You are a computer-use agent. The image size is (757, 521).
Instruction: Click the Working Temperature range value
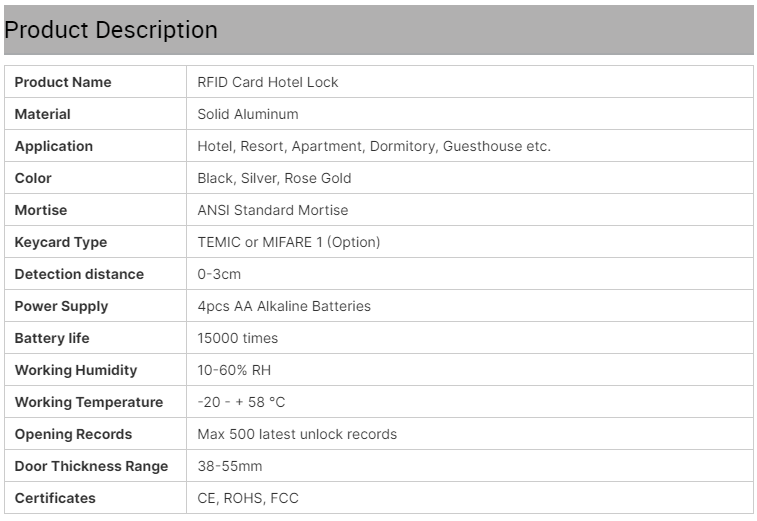point(241,402)
